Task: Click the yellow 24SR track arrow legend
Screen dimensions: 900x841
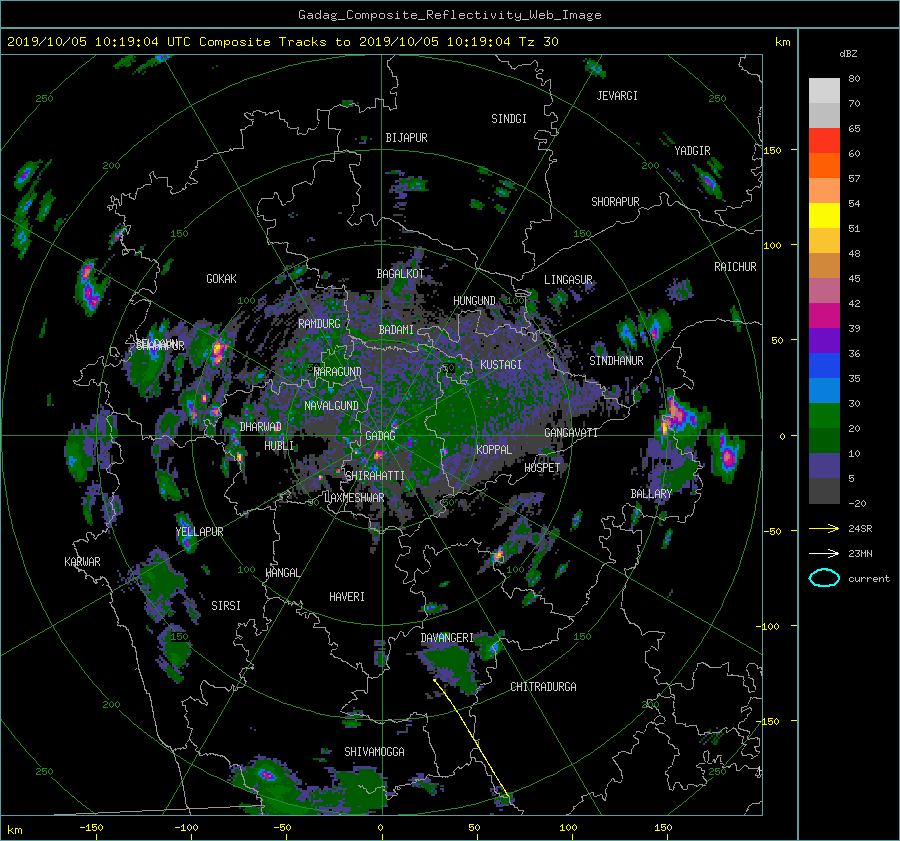Action: (824, 528)
